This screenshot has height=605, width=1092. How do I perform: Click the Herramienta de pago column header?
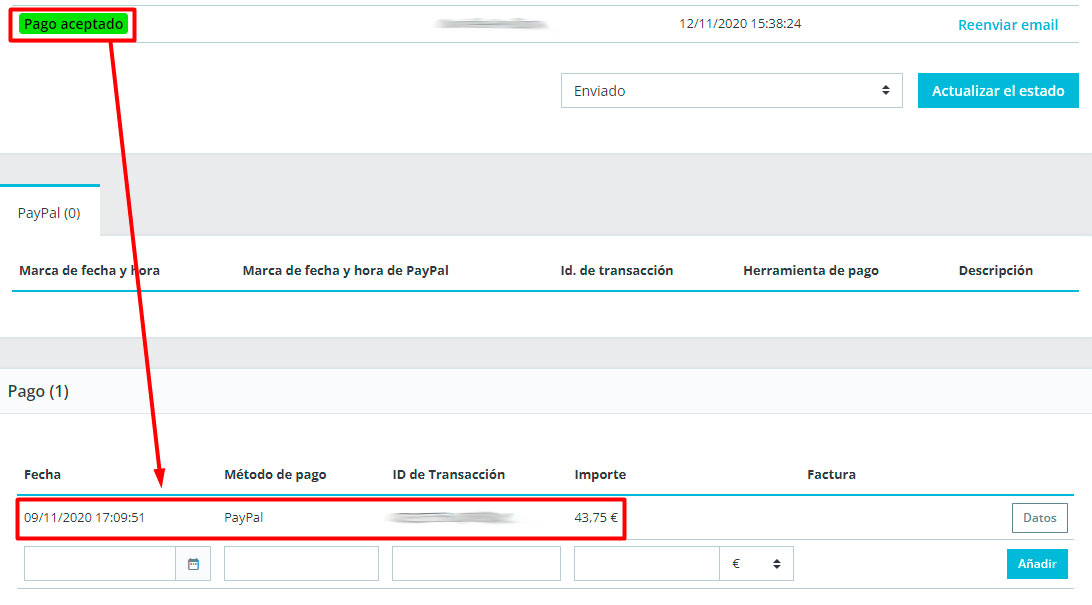pos(811,270)
